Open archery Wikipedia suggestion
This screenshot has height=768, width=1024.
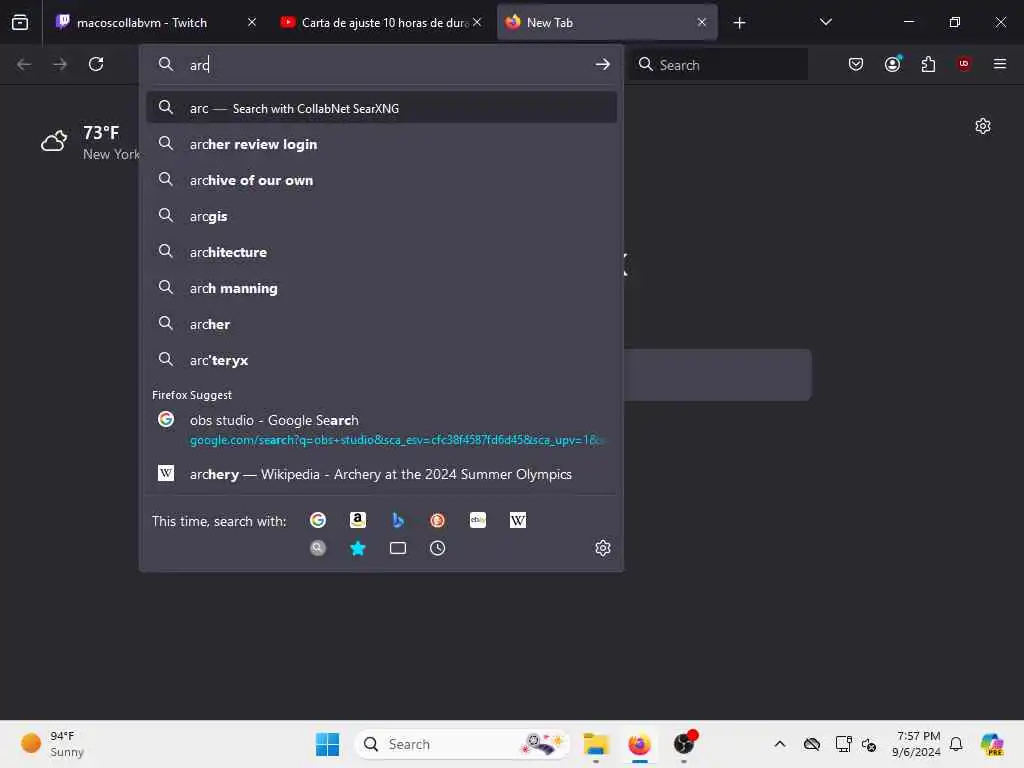point(381,473)
